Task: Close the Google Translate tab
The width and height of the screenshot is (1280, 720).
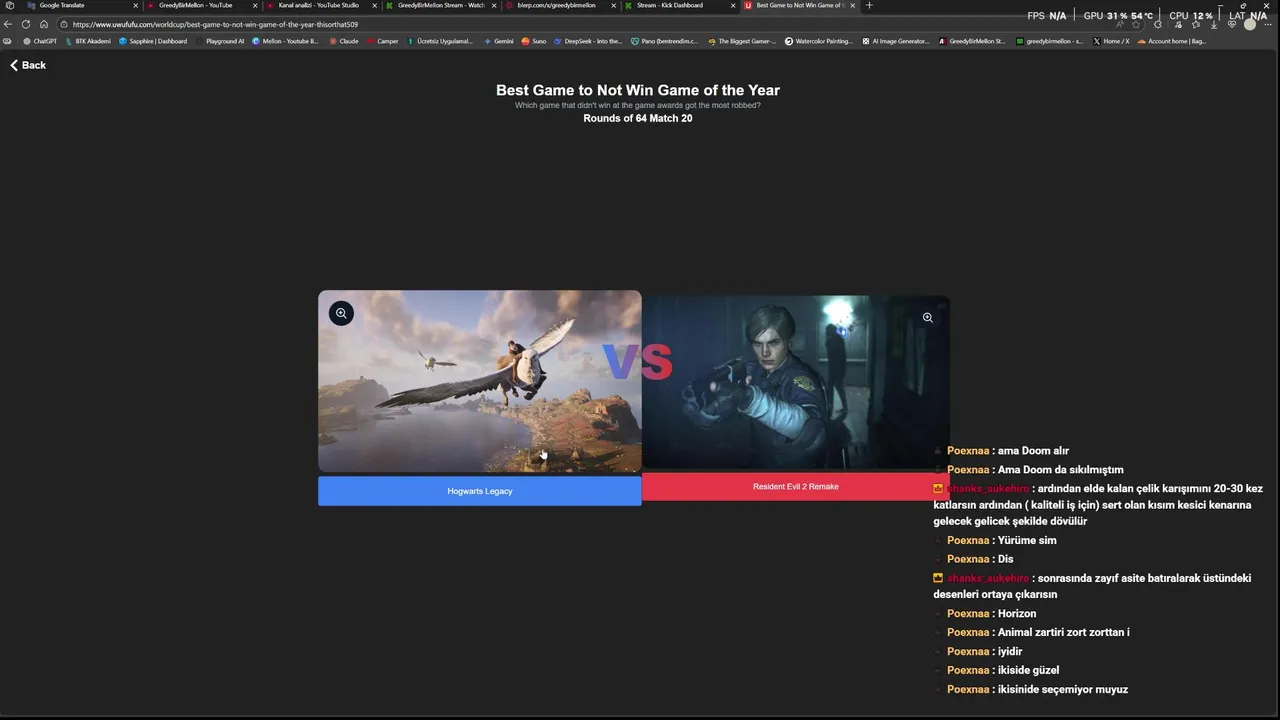Action: 136,5
